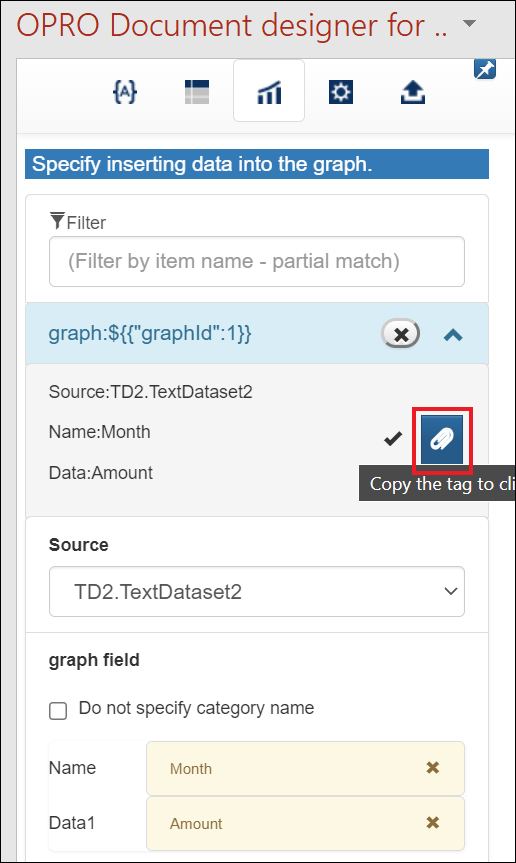Copy the graph tag with clip icon
Image resolution: width=516 pixels, height=863 pixels.
[x=442, y=440]
